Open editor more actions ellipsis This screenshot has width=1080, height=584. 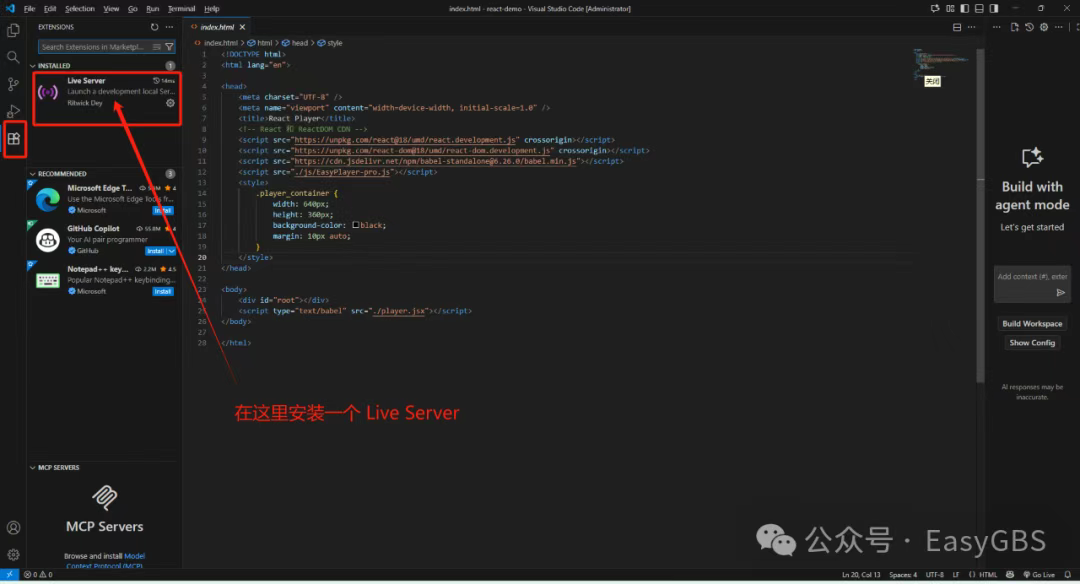click(971, 27)
